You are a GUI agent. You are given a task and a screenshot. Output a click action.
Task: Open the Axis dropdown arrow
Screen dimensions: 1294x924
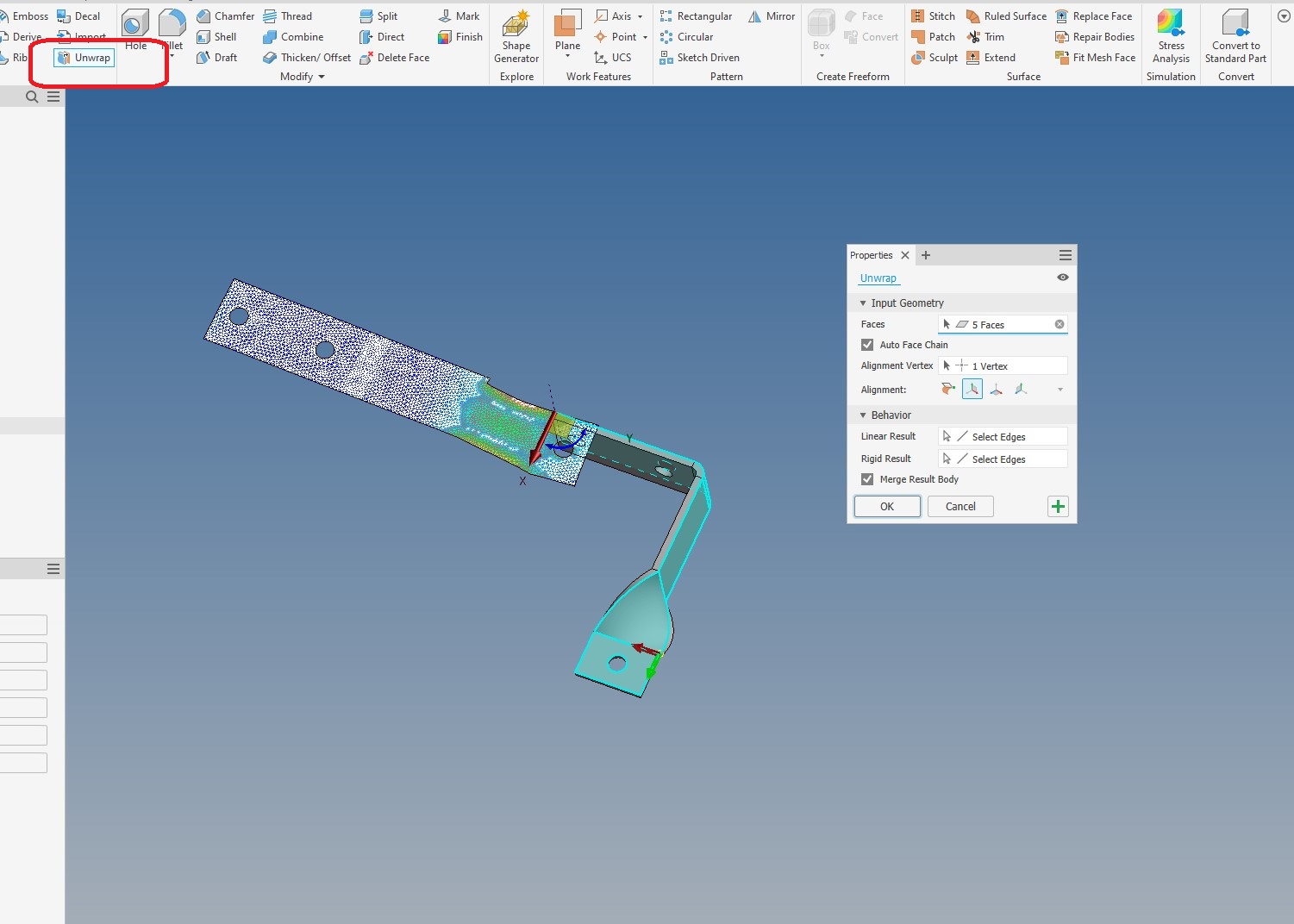(640, 16)
